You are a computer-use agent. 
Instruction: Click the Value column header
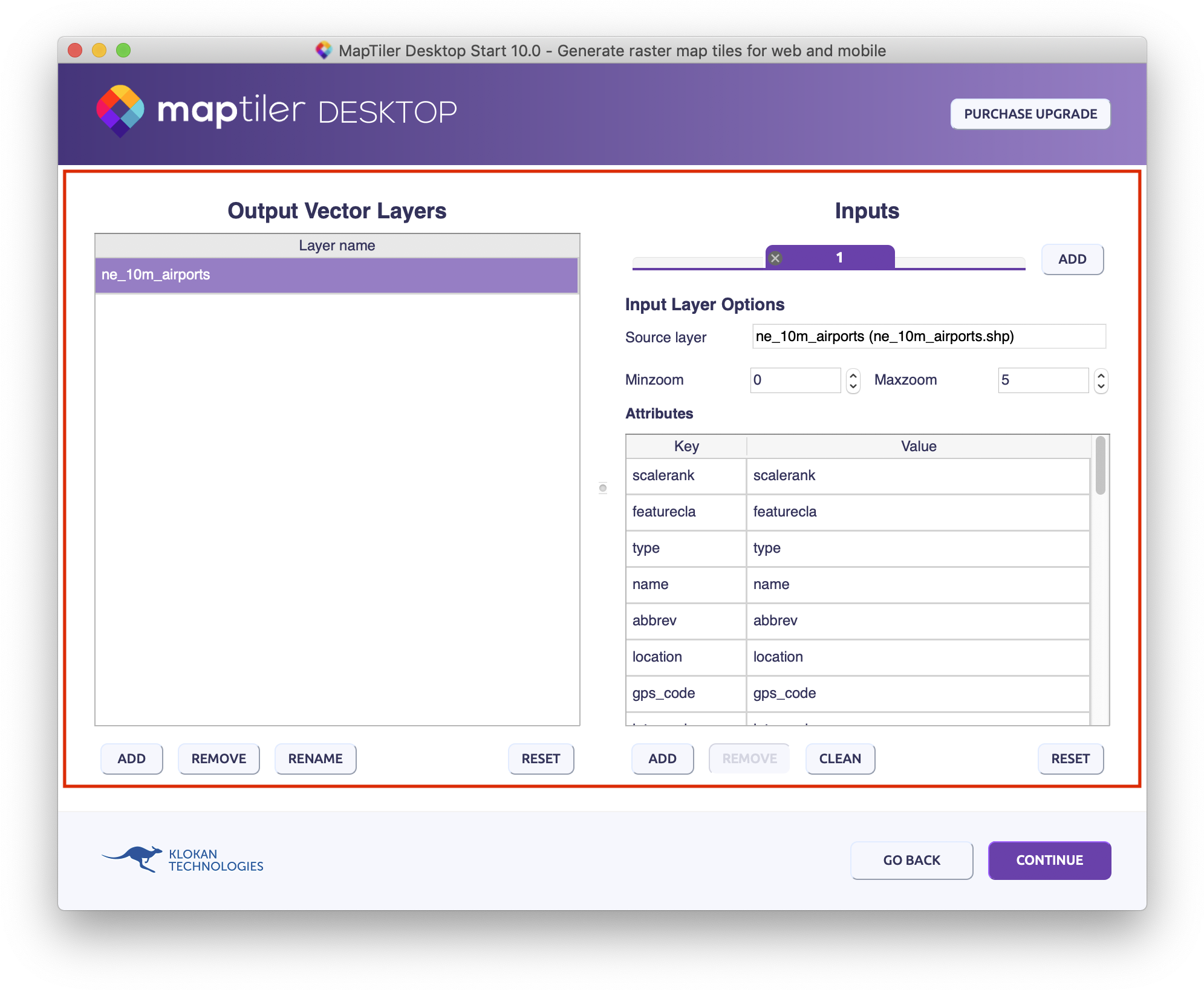[918, 446]
